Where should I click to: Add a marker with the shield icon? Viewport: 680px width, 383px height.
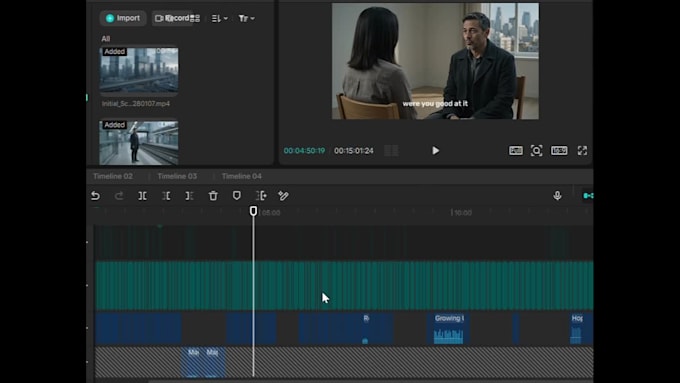click(236, 196)
